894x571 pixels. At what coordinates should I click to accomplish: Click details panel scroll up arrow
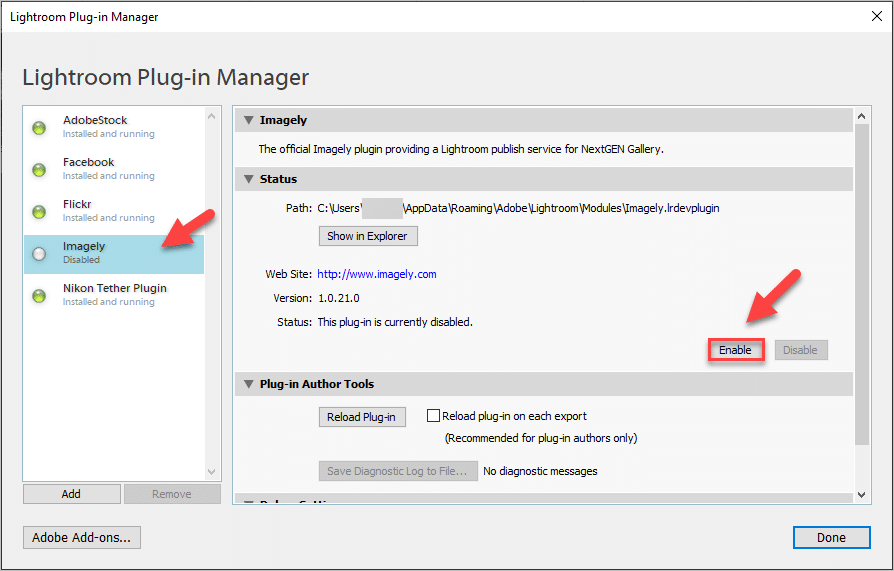click(x=862, y=116)
